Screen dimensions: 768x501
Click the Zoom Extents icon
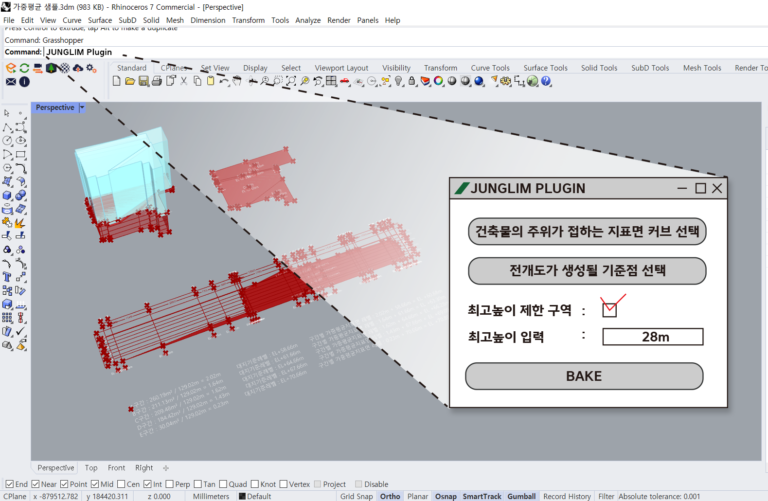[291, 81]
